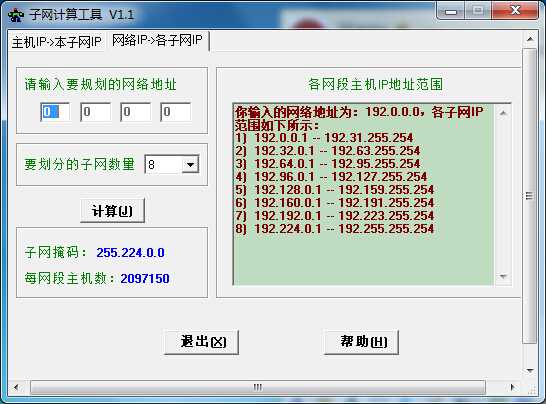Screen dimensions: 546x404
Task: Switch to the 主机IP->本子网IP tab
Action: coord(56,42)
